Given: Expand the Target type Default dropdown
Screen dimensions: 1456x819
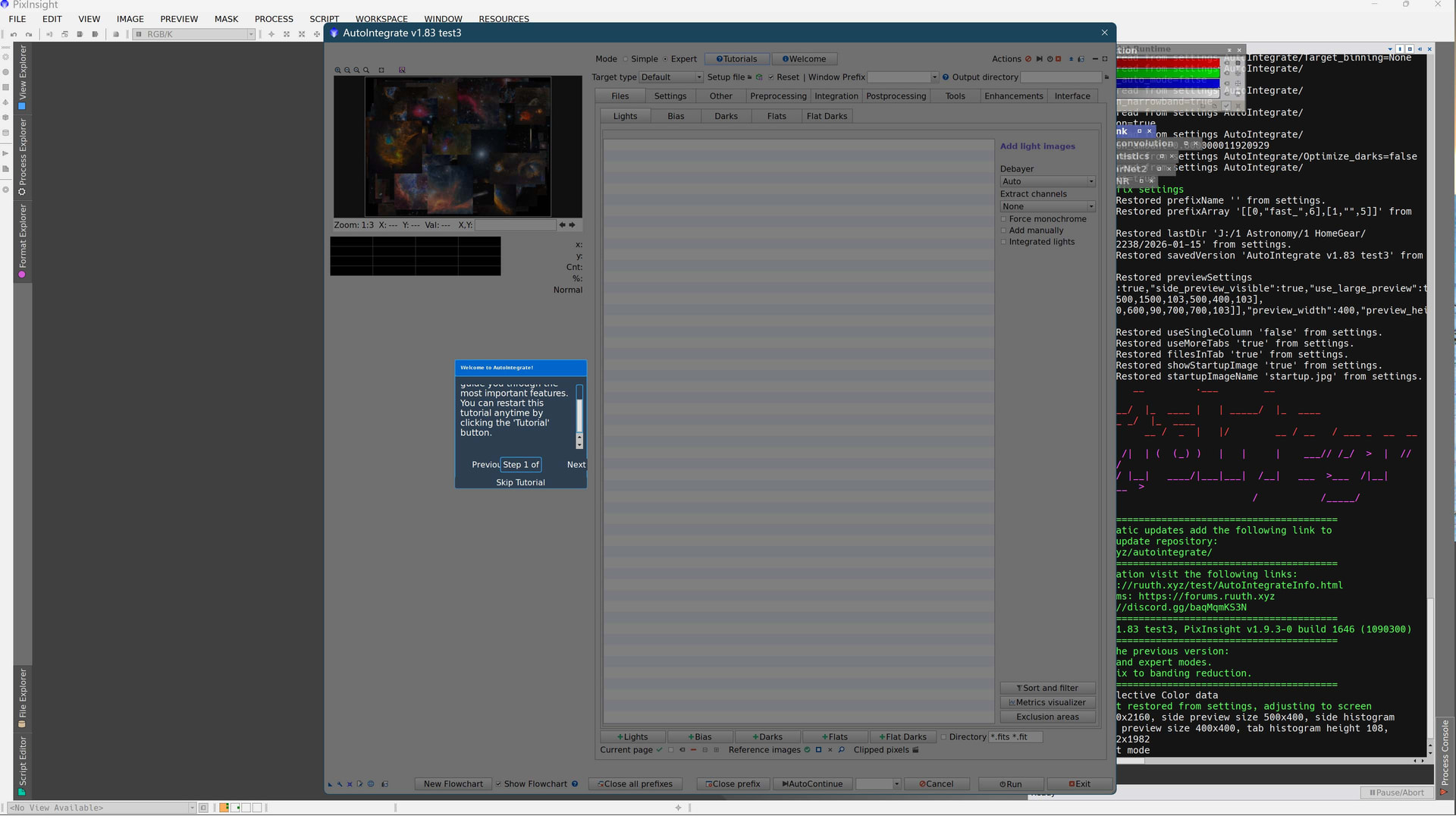Looking at the screenshot, I should click(x=671, y=77).
